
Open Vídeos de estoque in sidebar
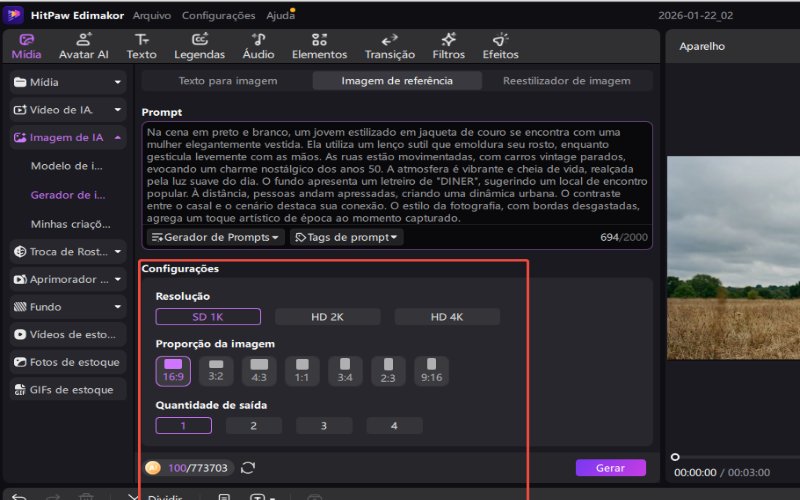click(68, 335)
